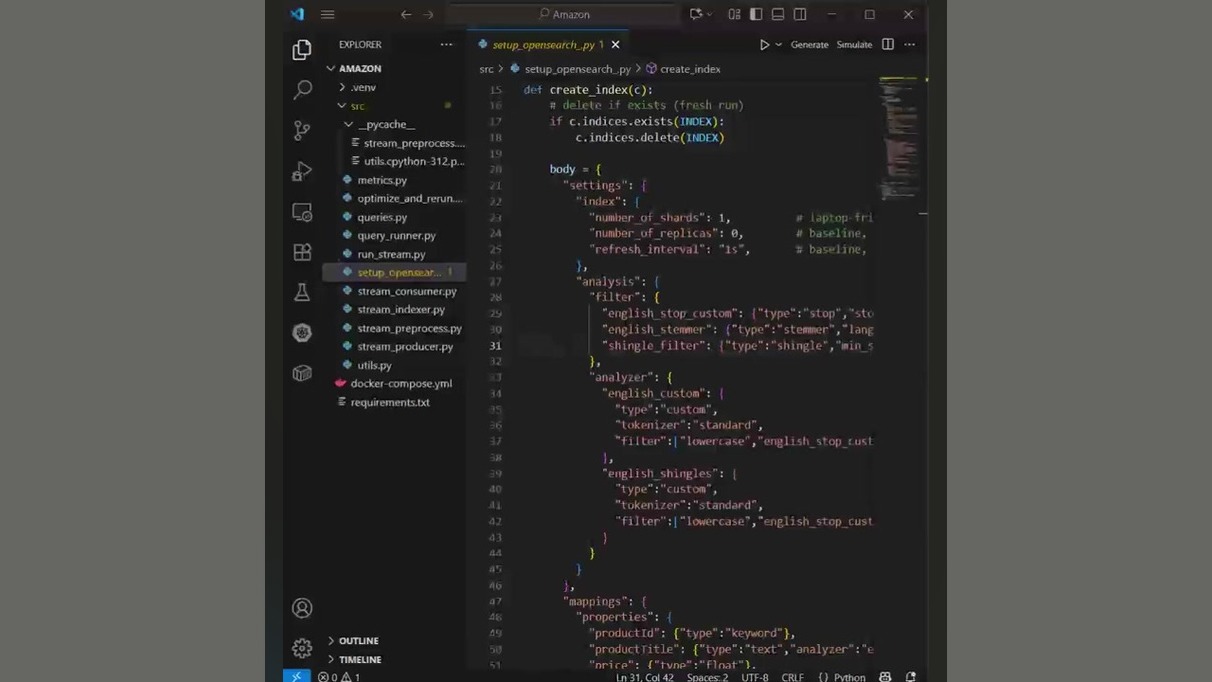Open Explorer views and more actions ellipsis

(446, 44)
